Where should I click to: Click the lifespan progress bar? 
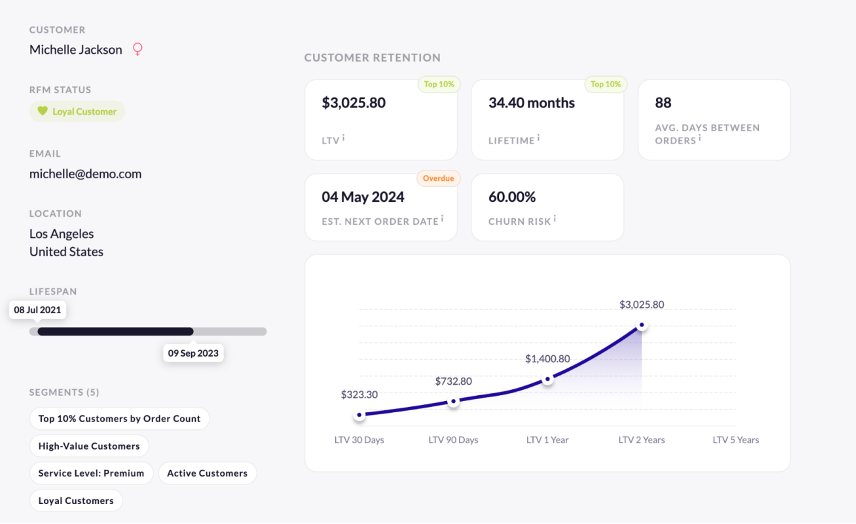coord(148,331)
